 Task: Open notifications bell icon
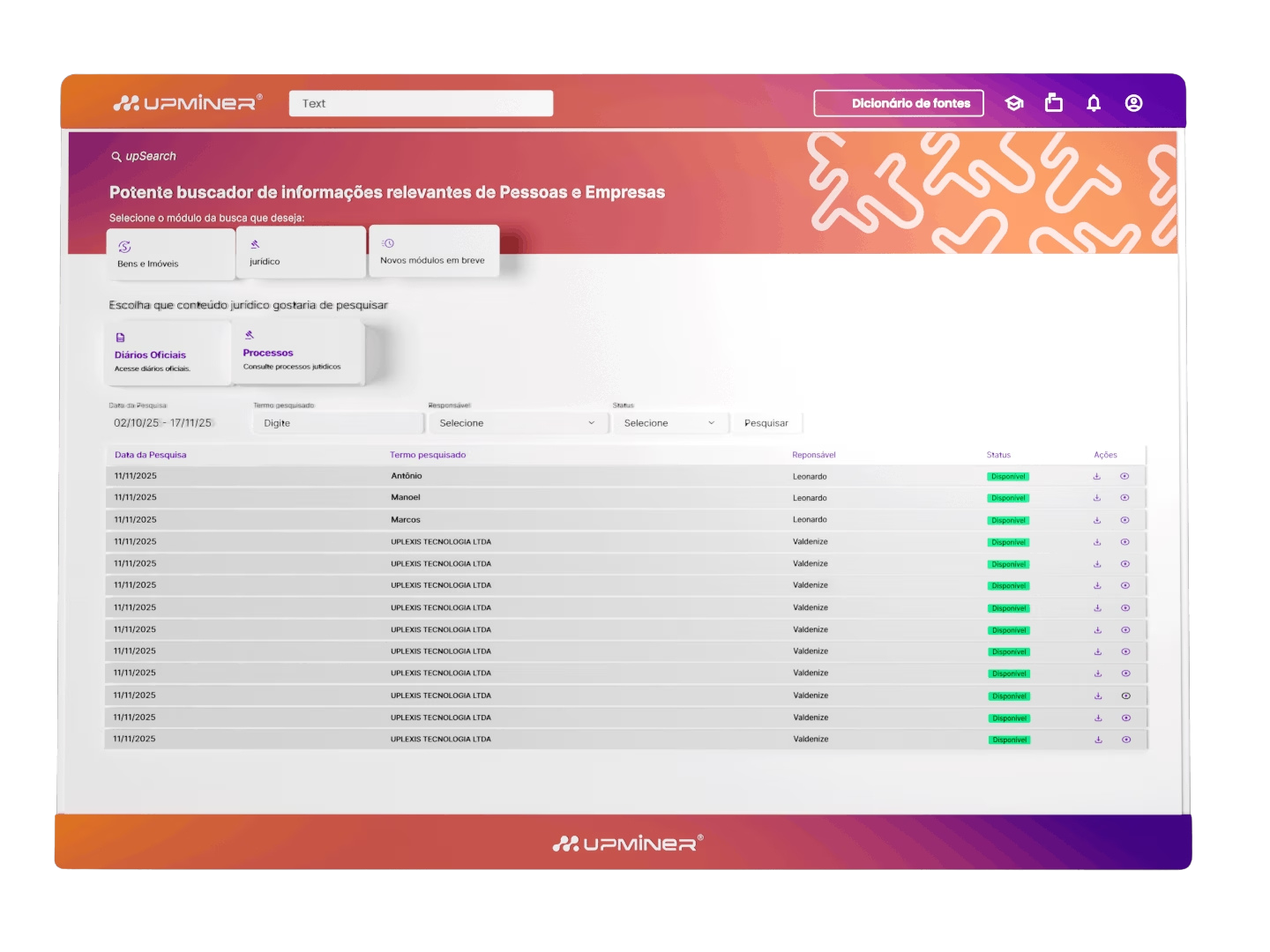pos(1094,103)
